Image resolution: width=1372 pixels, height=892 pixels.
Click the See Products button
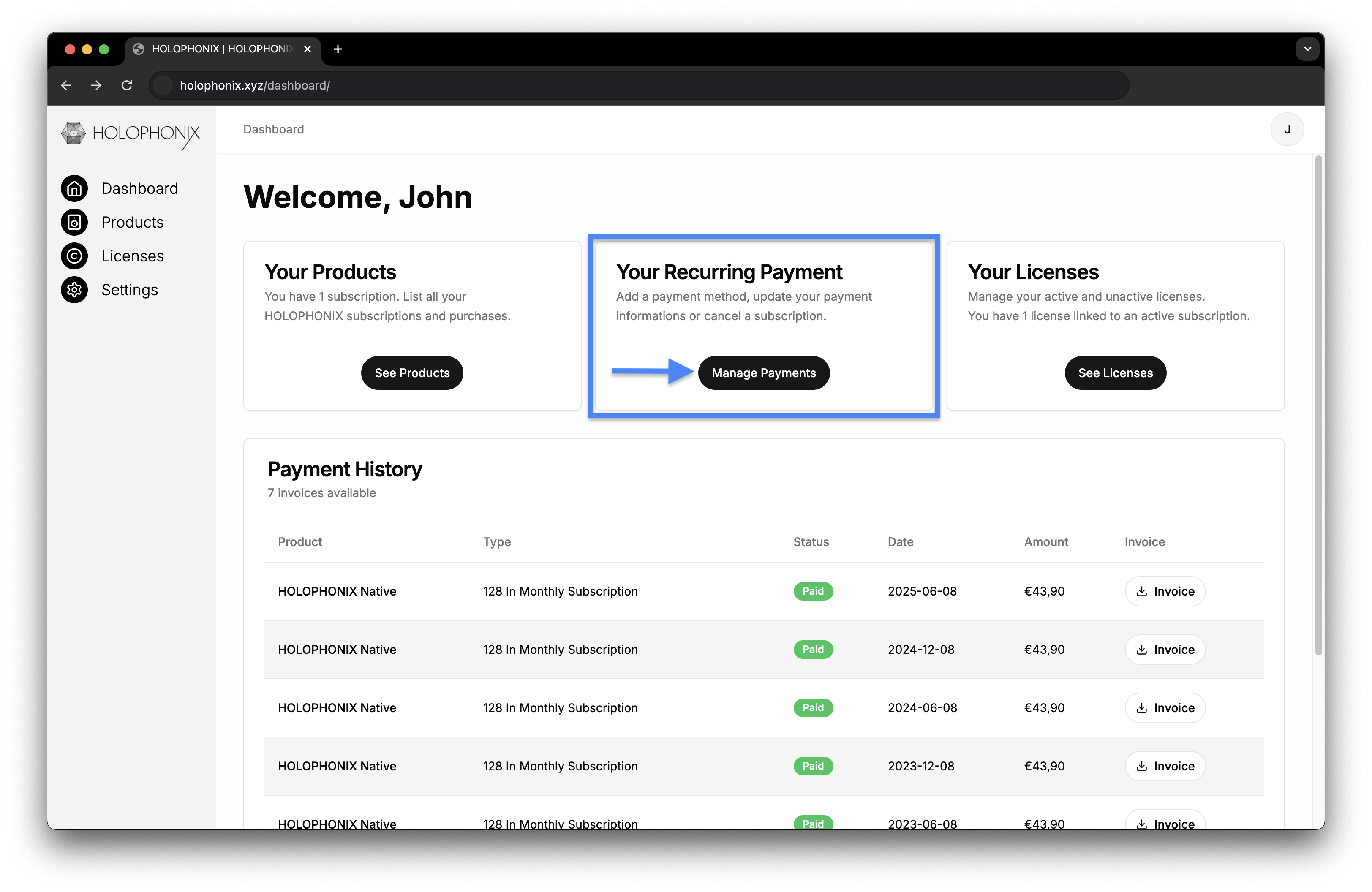[x=411, y=373]
